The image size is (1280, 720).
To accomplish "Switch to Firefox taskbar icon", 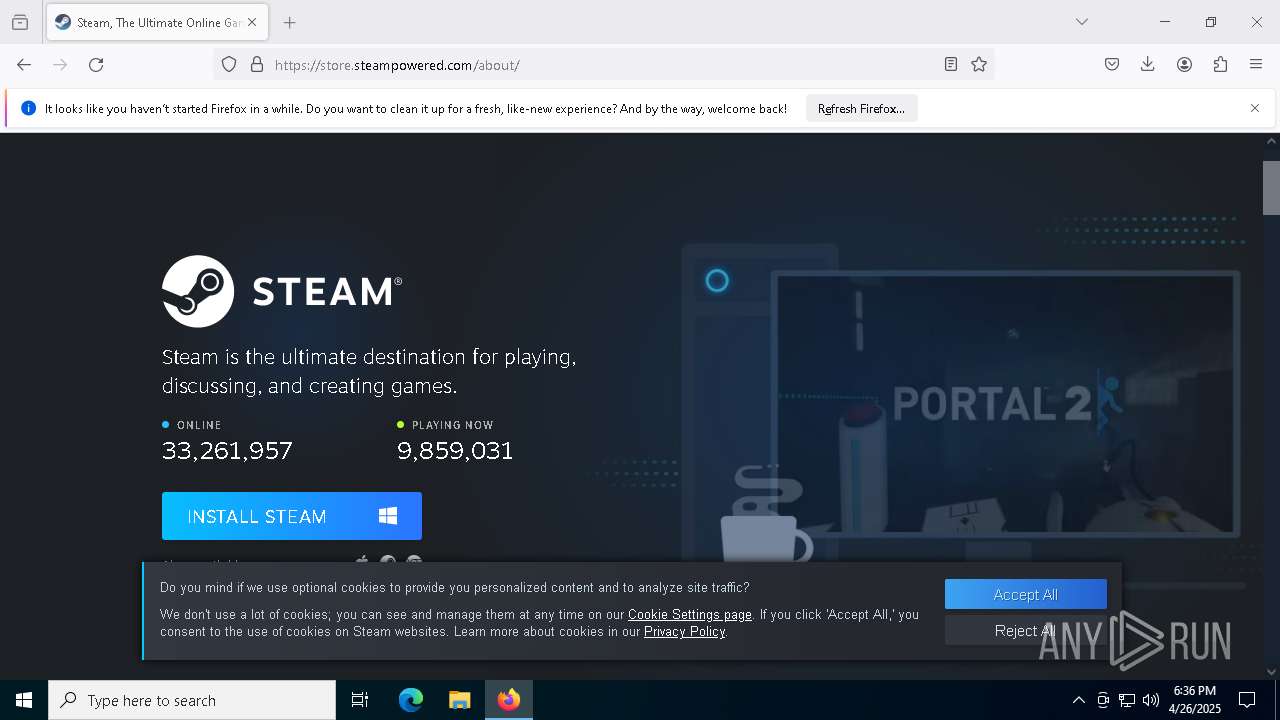I will click(509, 700).
